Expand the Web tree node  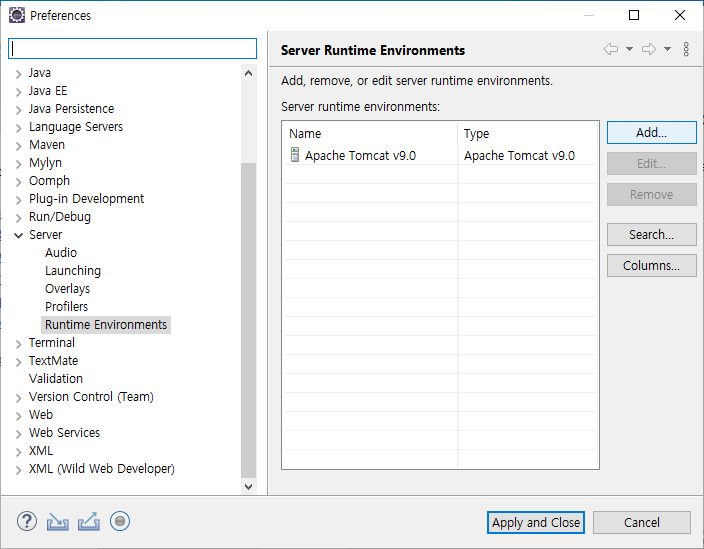tap(18, 416)
